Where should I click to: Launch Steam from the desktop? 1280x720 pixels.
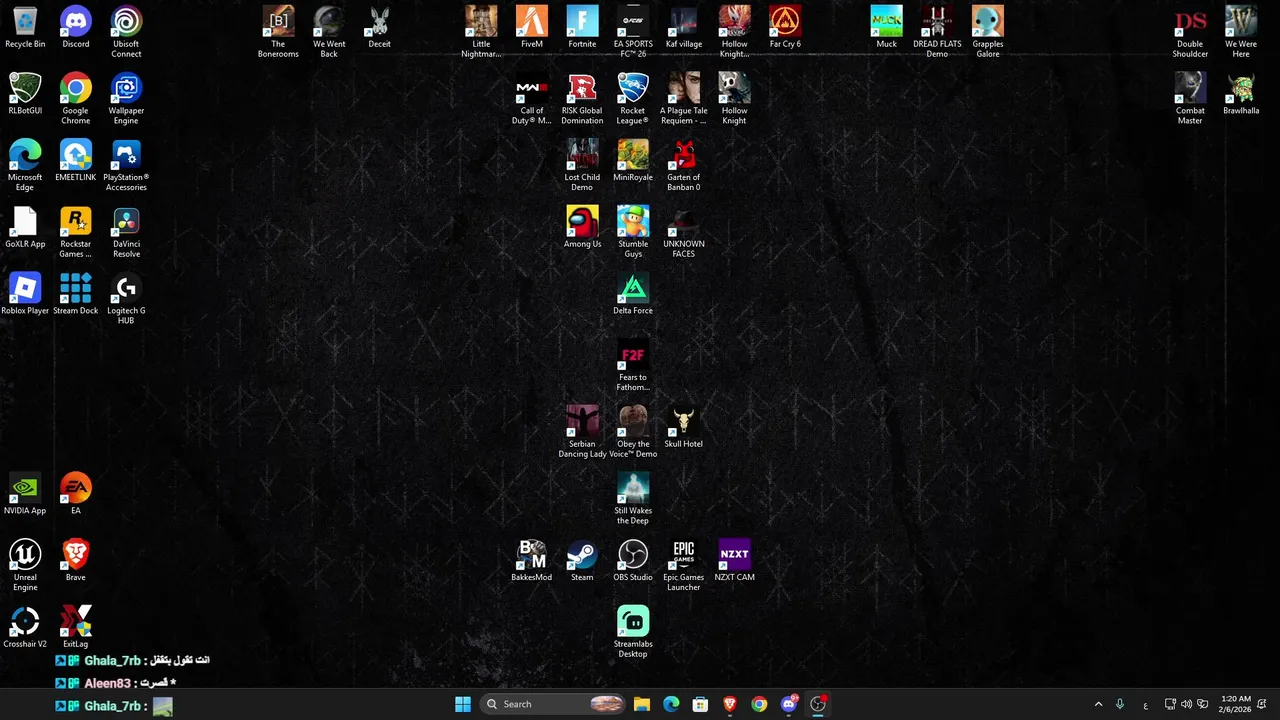point(582,561)
